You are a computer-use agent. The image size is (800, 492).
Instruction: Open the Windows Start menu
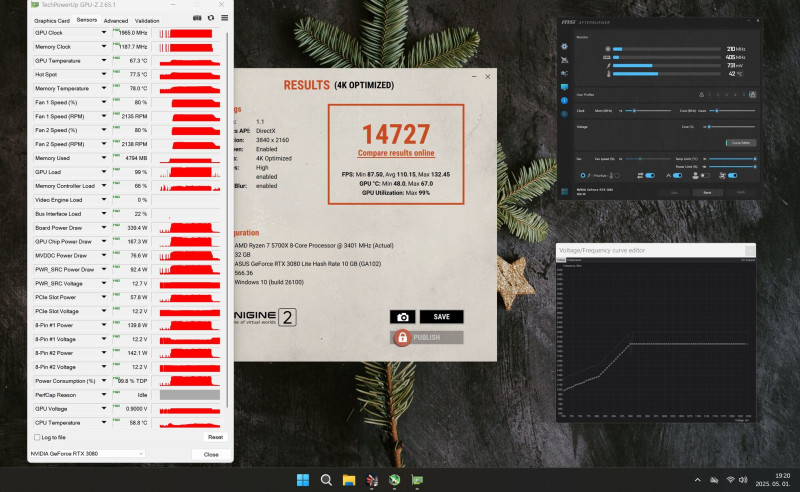click(303, 480)
